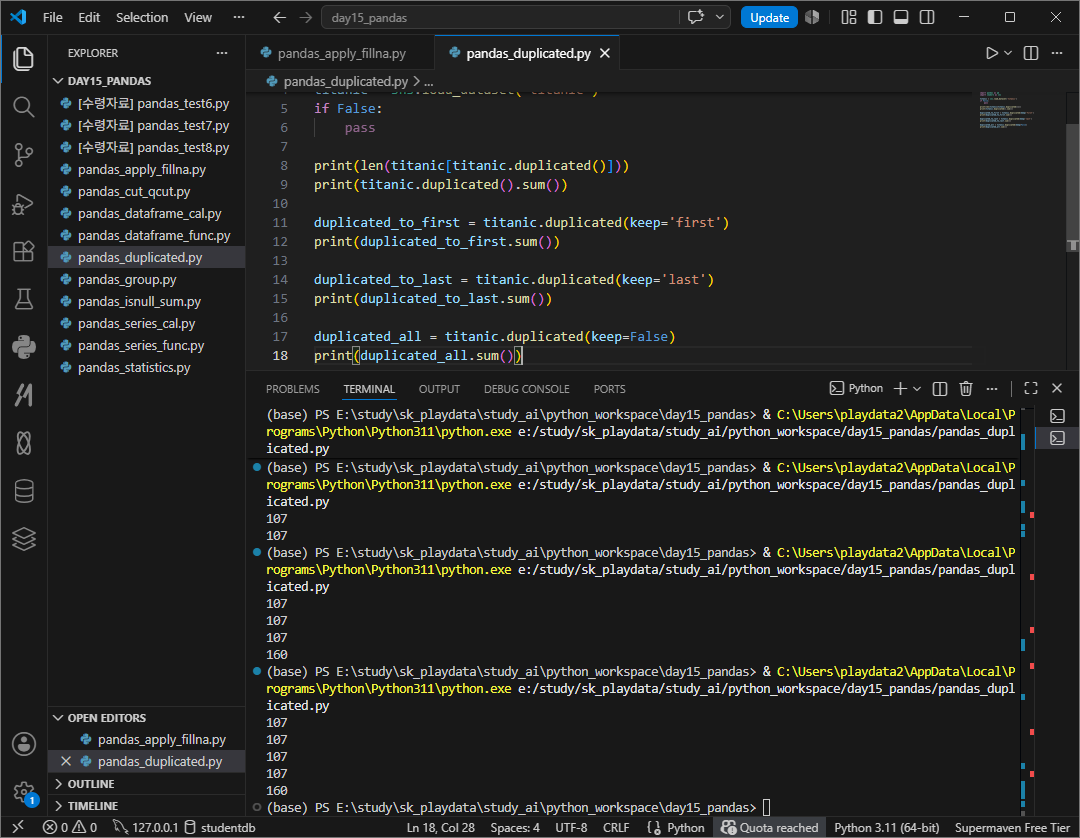Split the terminal panel
Viewport: 1080px width, 838px height.
pos(939,389)
